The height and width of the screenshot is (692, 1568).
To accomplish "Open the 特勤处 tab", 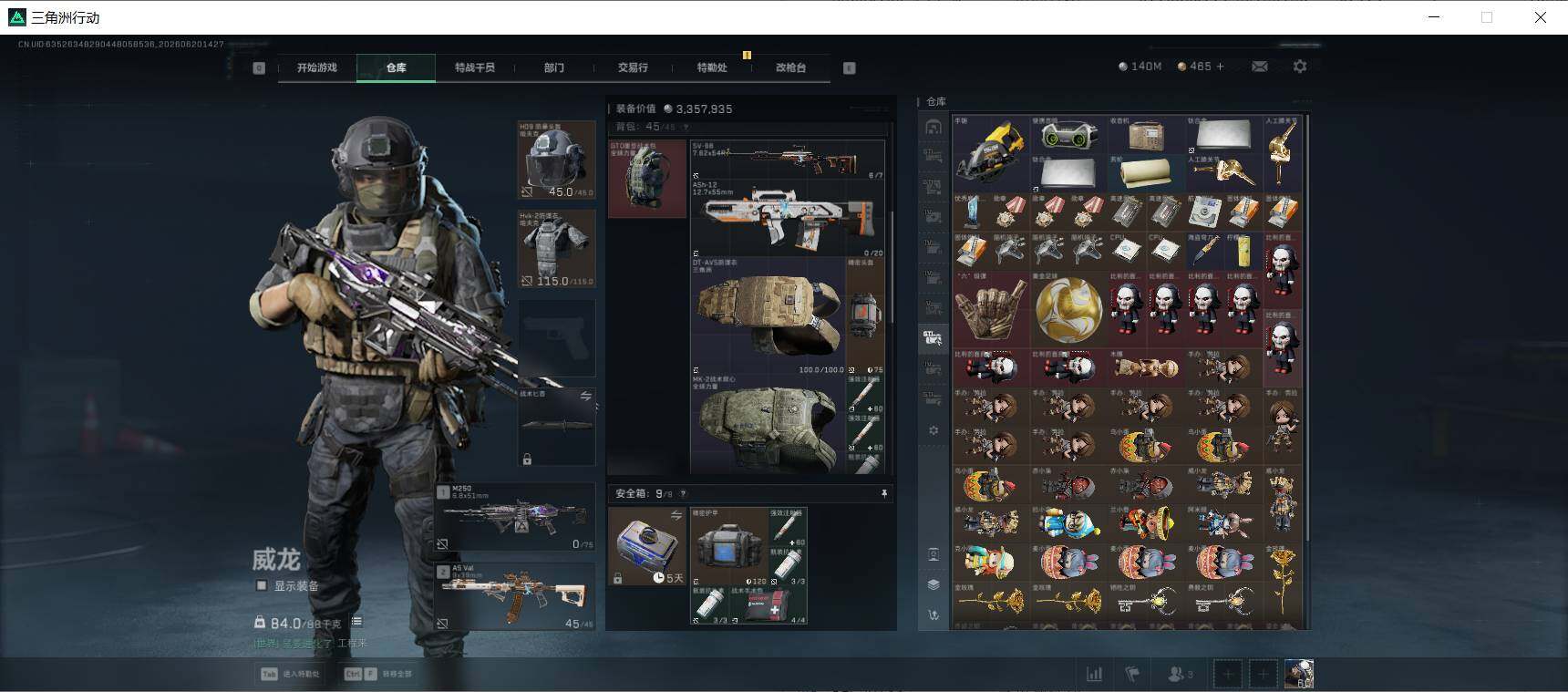I will click(x=712, y=67).
